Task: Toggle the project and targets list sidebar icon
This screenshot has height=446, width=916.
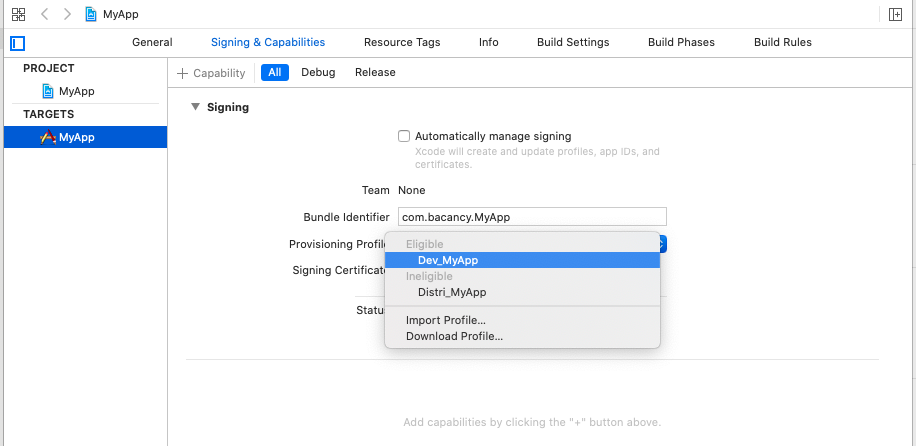Action: coord(18,43)
